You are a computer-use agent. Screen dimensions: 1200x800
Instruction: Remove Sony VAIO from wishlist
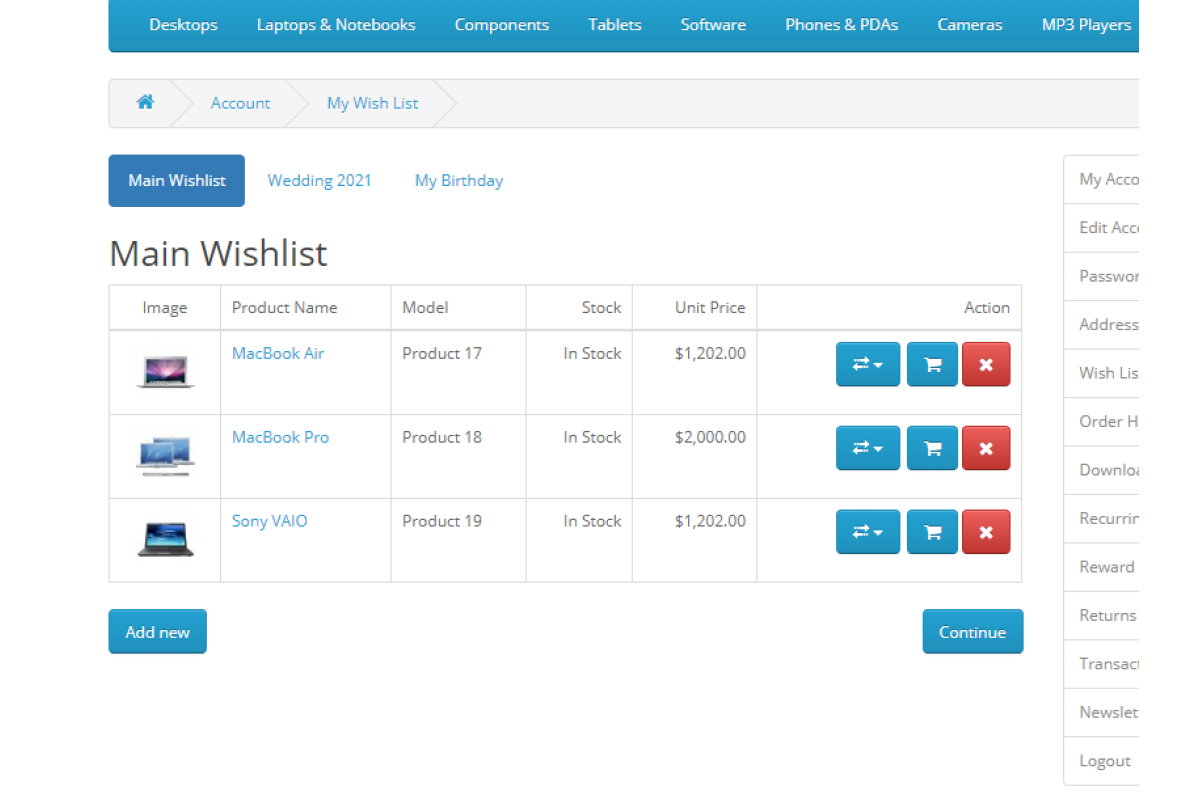[986, 532]
